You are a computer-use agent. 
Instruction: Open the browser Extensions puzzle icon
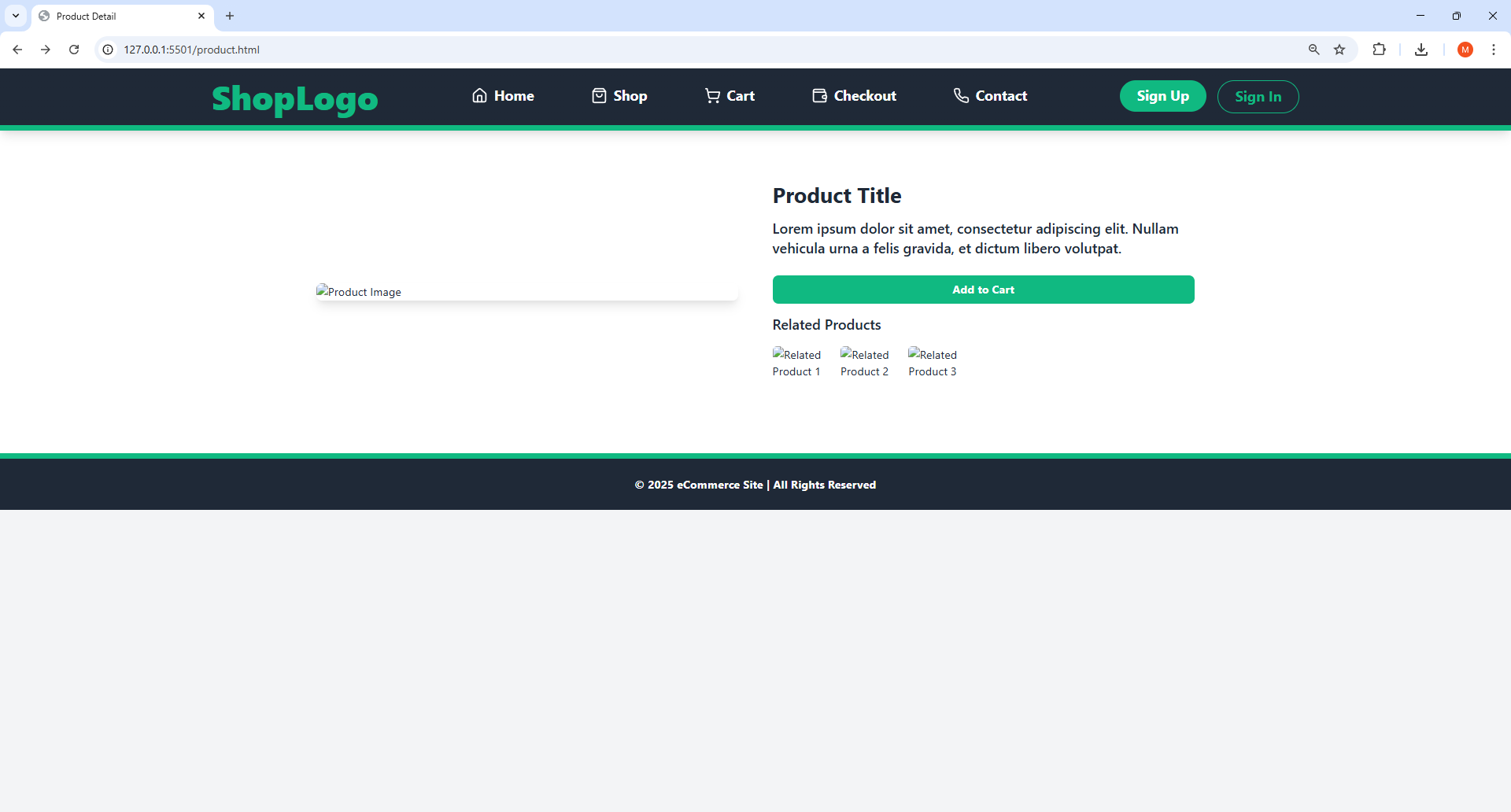[1379, 50]
